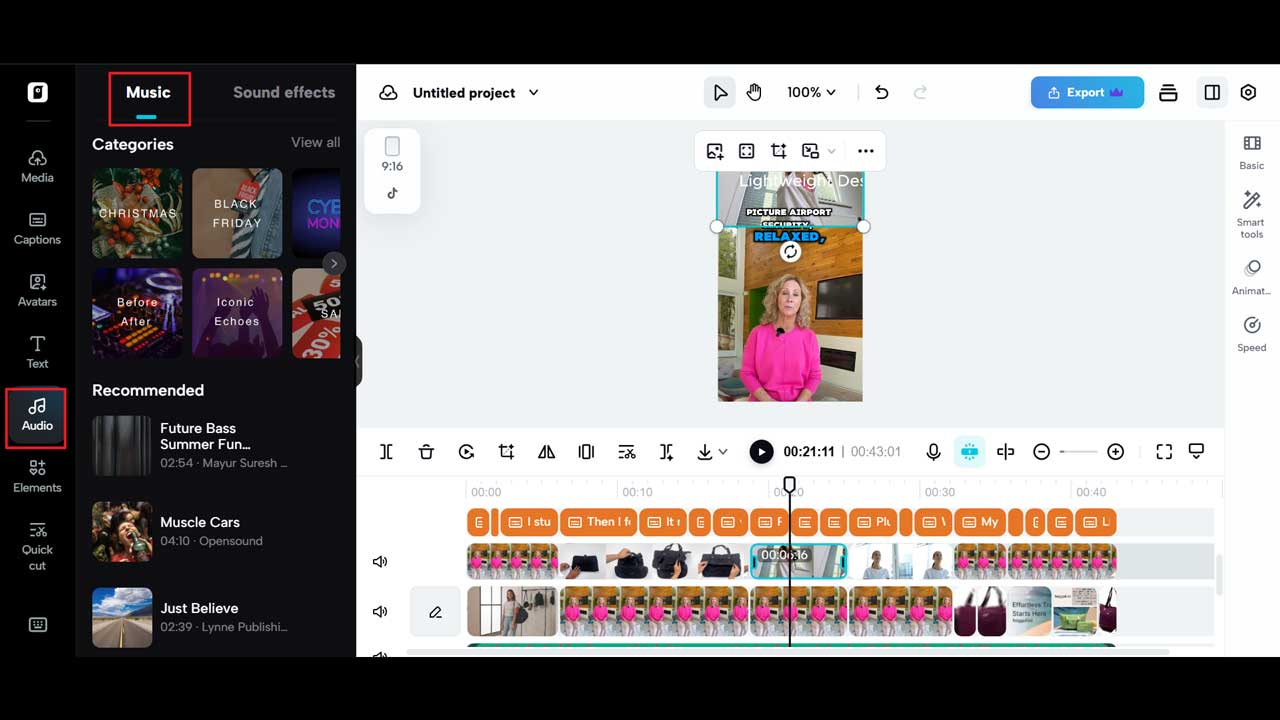The height and width of the screenshot is (720, 1280).
Task: Open the 100% zoom level dropdown
Action: [x=811, y=92]
